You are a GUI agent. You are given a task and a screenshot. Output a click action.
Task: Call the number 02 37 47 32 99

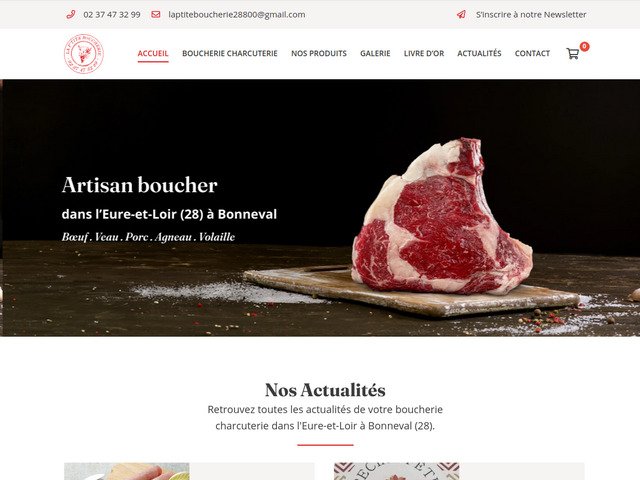pos(112,15)
